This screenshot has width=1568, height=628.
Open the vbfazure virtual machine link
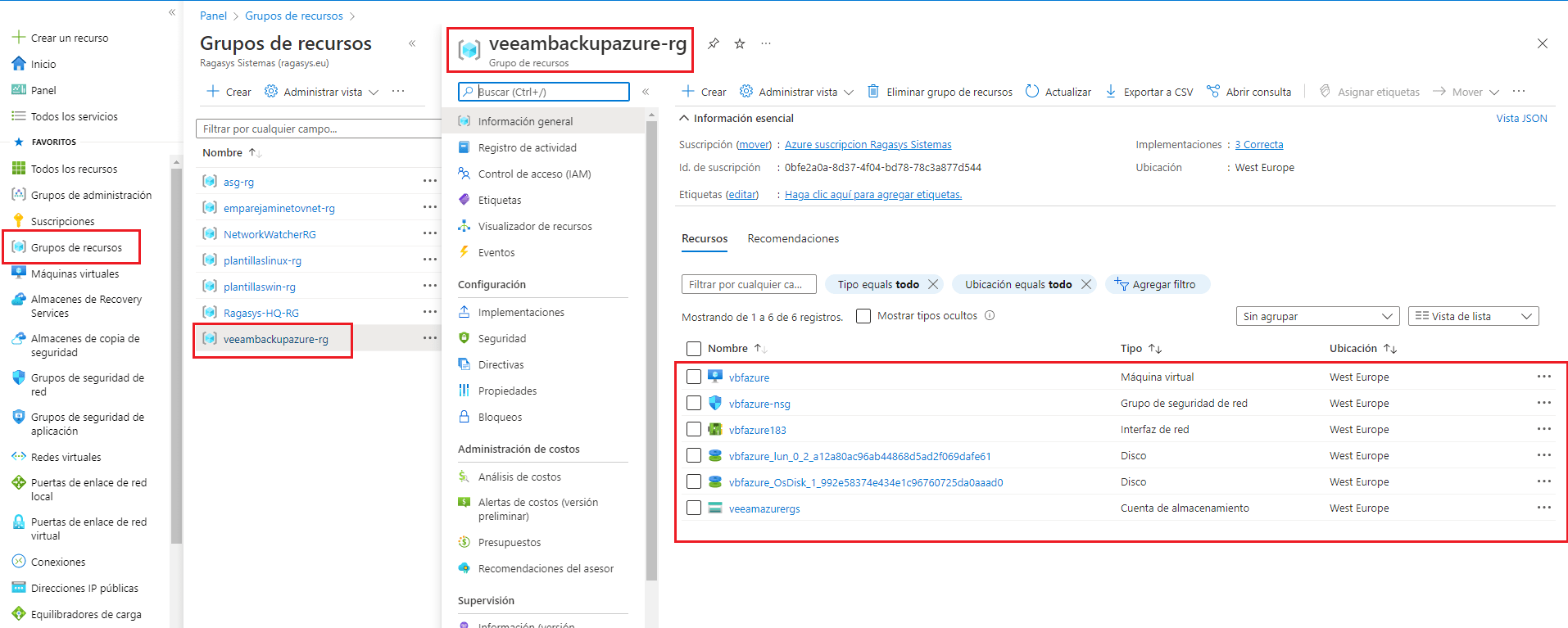tap(749, 377)
